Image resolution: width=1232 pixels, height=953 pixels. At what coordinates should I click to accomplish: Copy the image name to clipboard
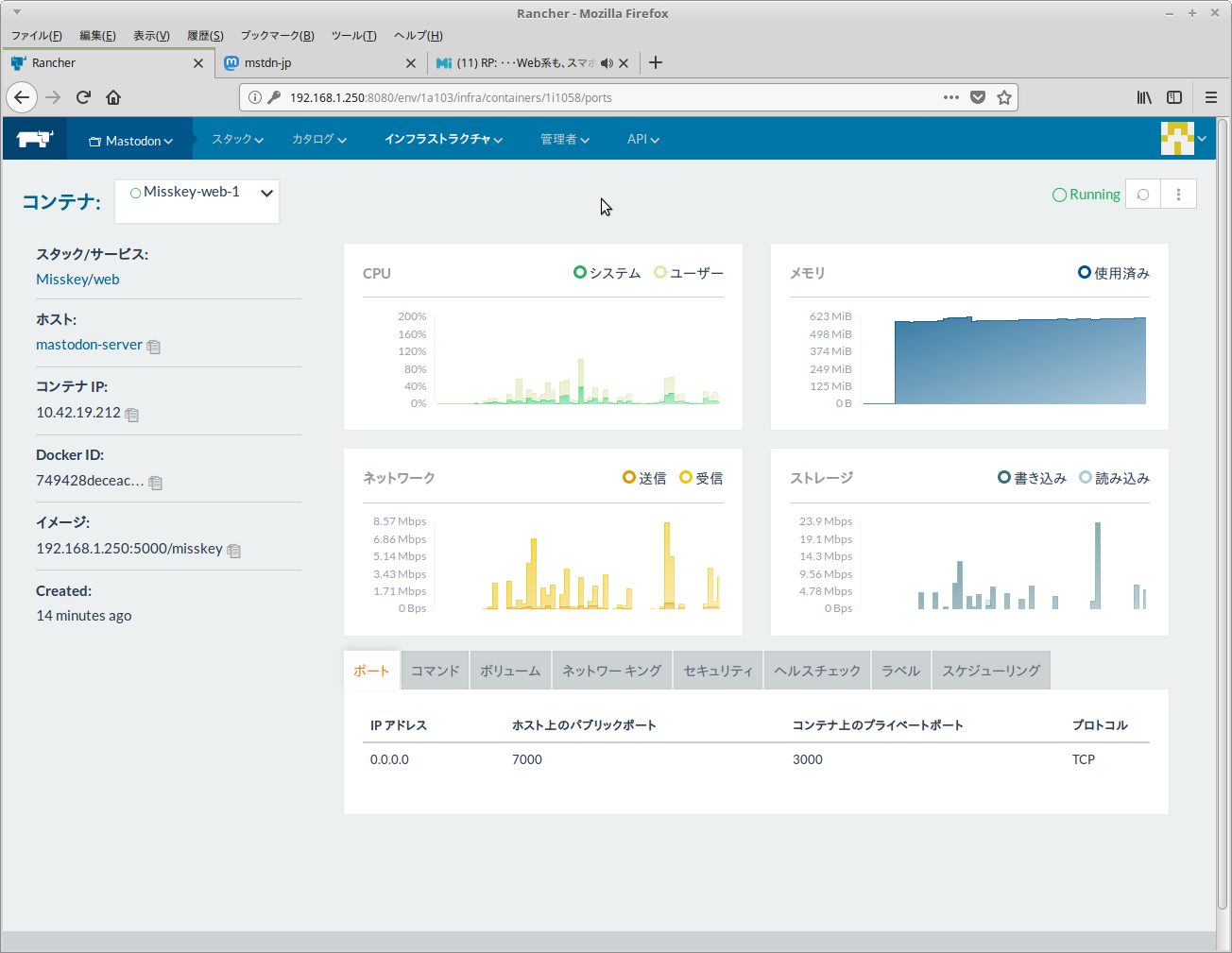pos(234,551)
